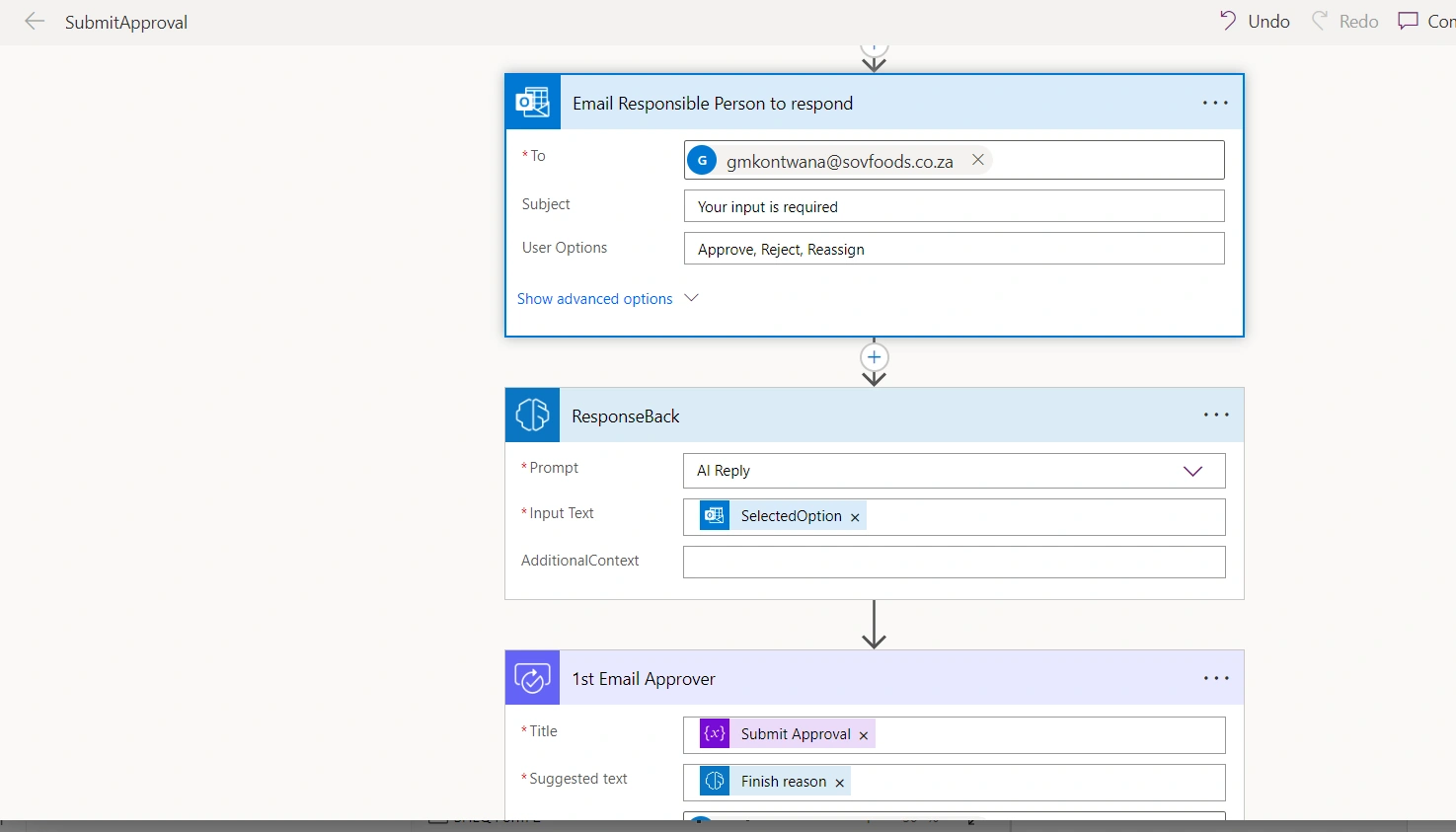Image resolution: width=1456 pixels, height=832 pixels.
Task: Click the Approvals icon on 1st Email Approver card
Action: [x=532, y=678]
